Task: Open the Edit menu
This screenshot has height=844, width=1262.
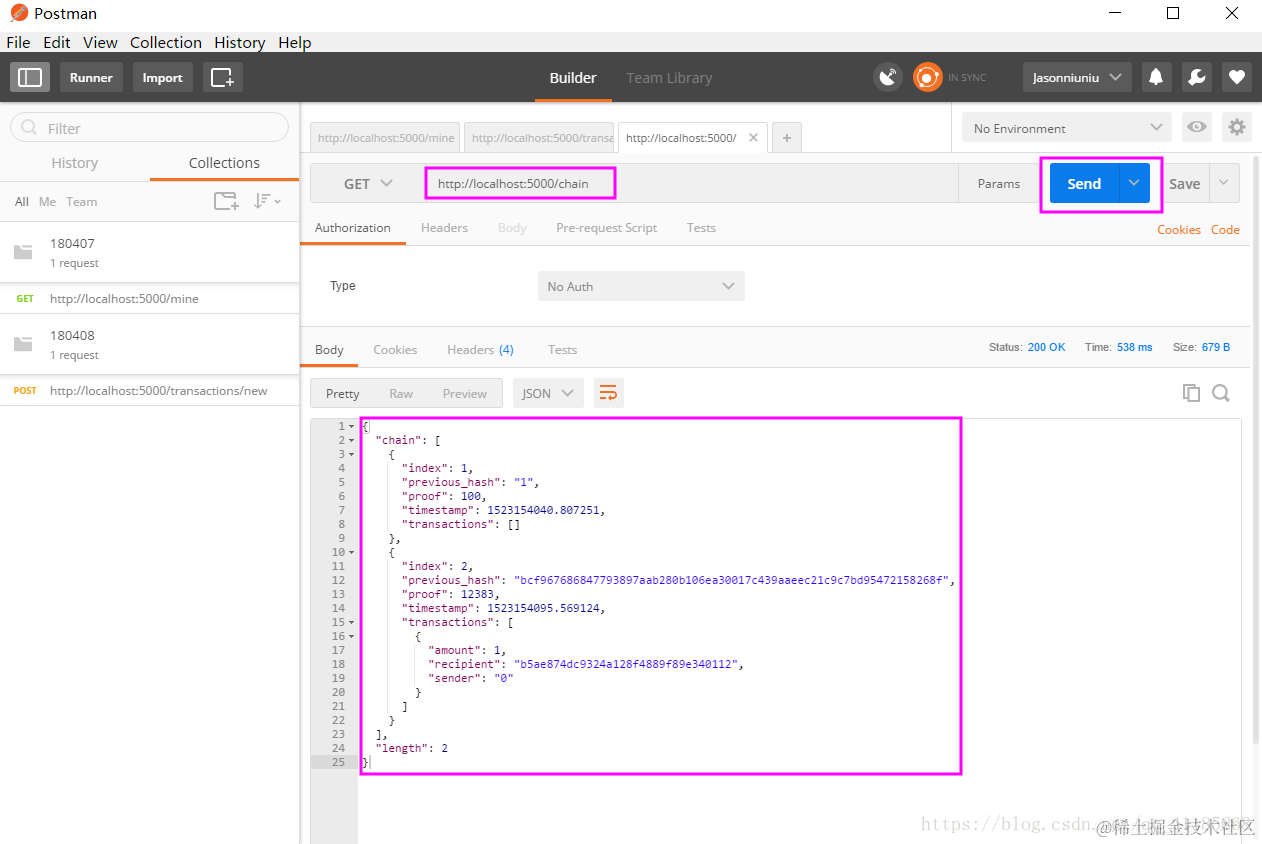Action: tap(57, 42)
